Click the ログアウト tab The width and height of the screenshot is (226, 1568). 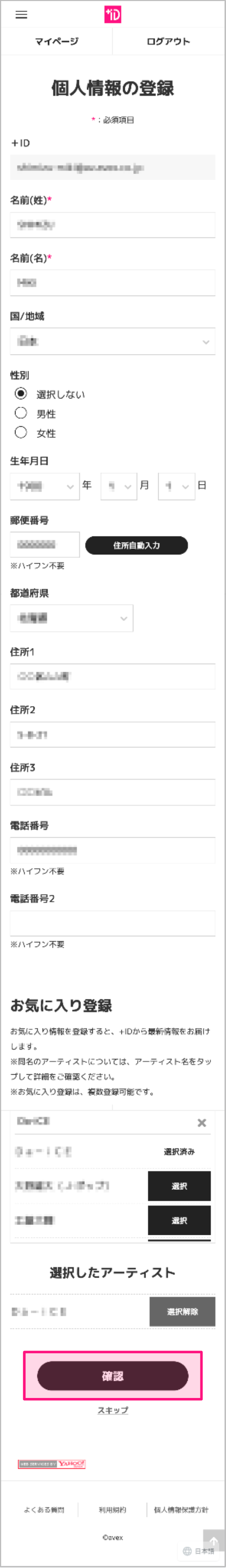[169, 41]
